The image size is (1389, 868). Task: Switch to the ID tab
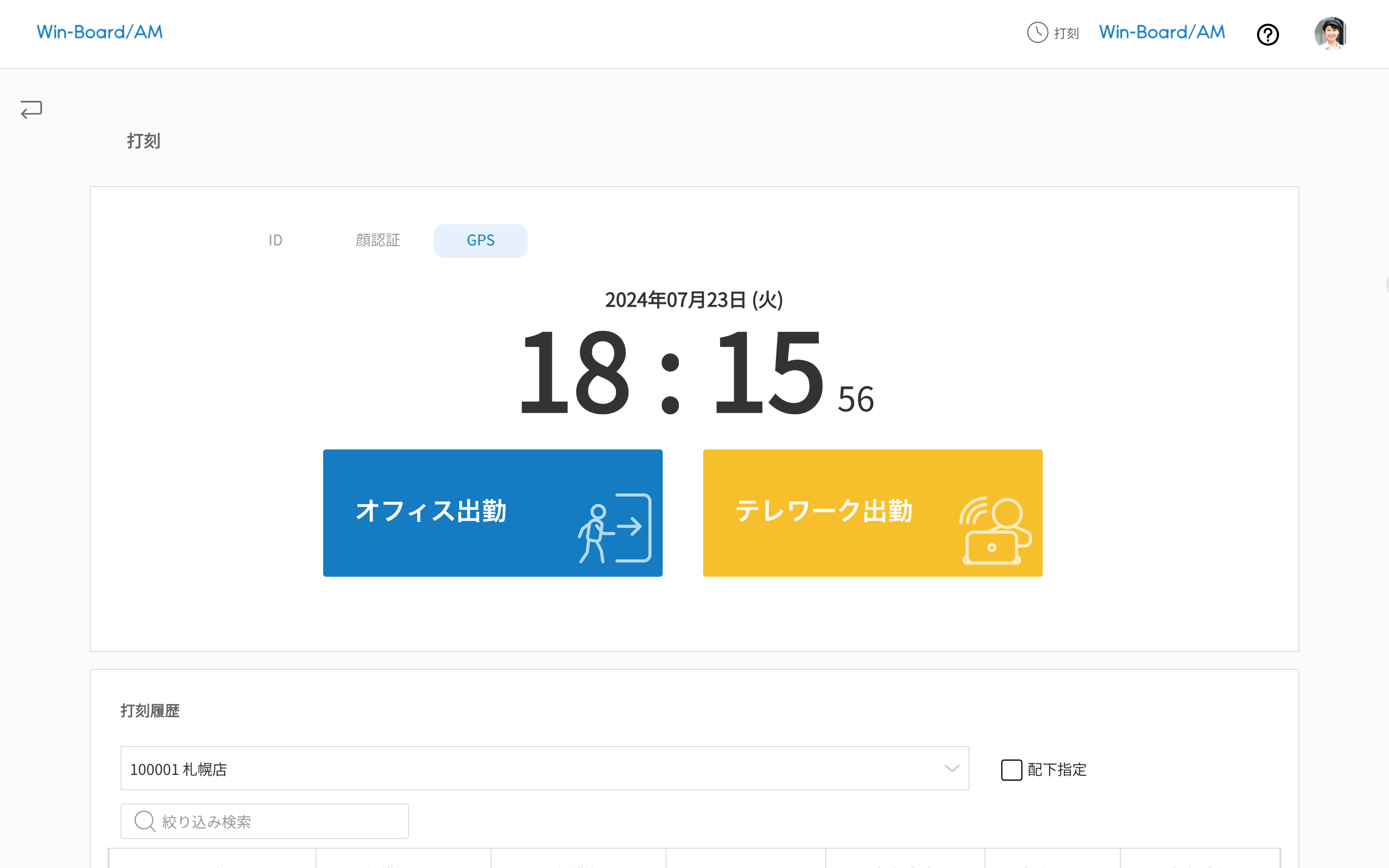pos(275,241)
